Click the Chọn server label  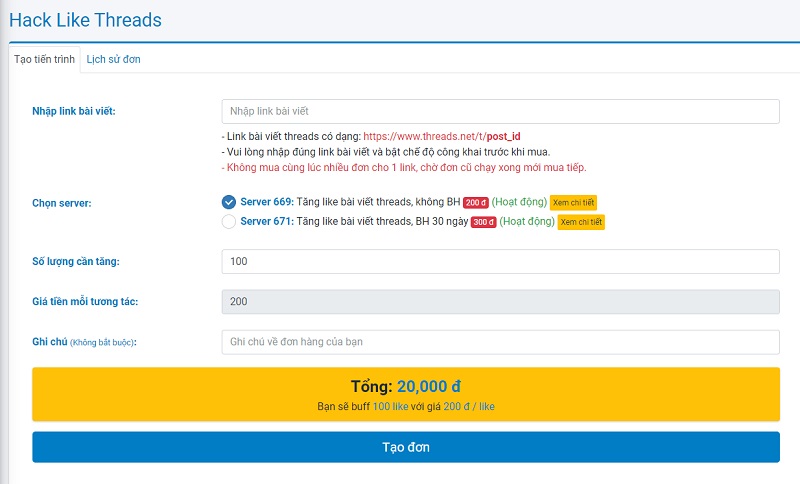click(x=62, y=203)
